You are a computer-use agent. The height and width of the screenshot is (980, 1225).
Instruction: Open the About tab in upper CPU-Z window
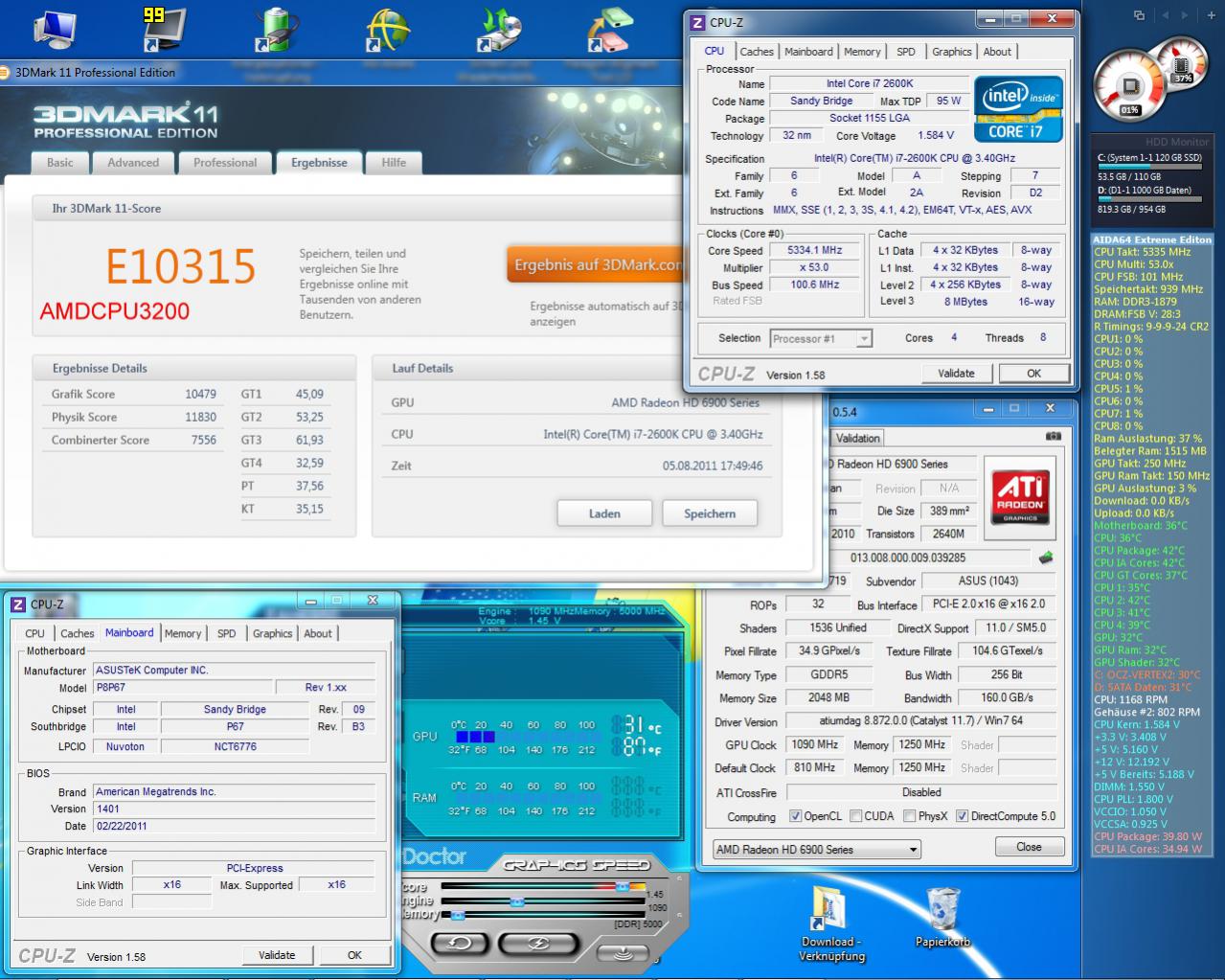click(x=997, y=52)
